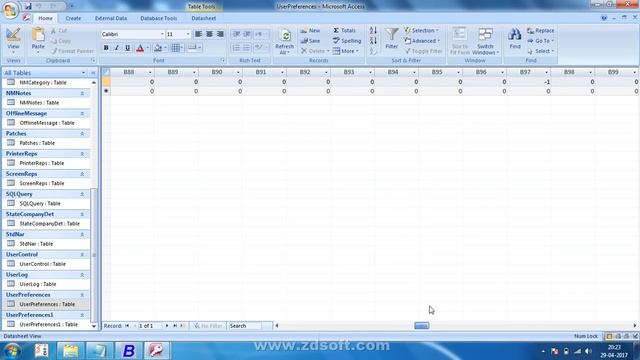Open the Selection filter dropdown
This screenshot has height=360, width=640.
422,31
